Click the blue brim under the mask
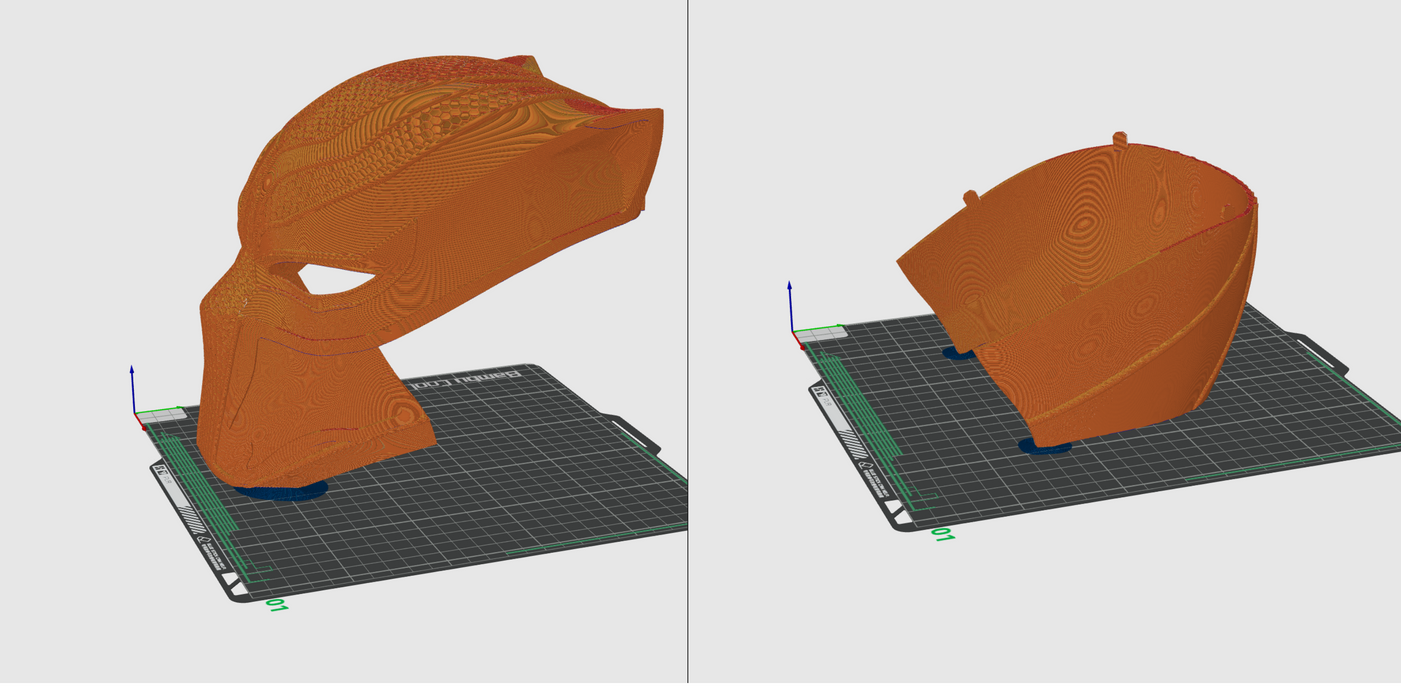 (286, 491)
